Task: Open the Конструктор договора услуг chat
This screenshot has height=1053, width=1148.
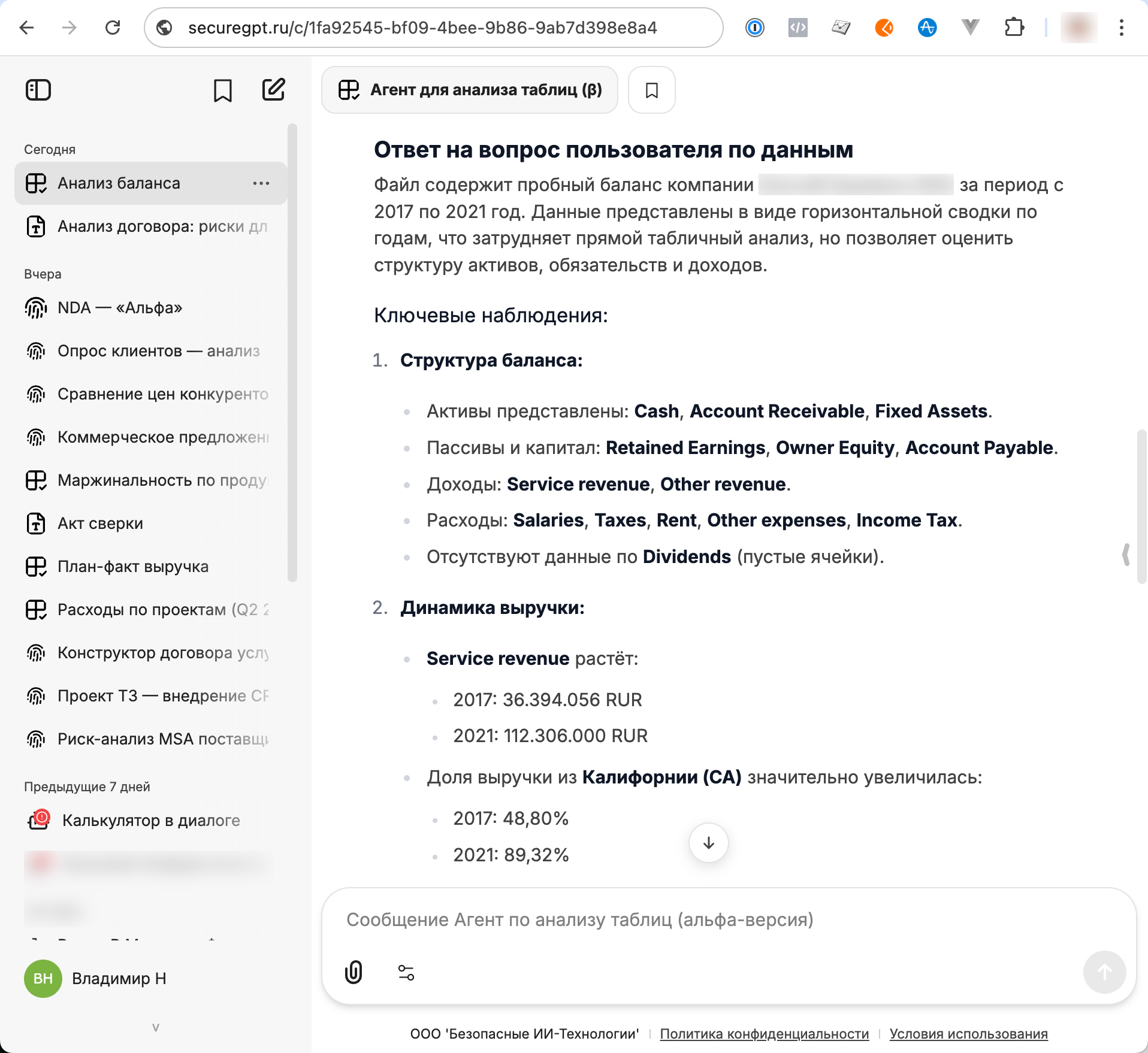Action: tap(150, 653)
